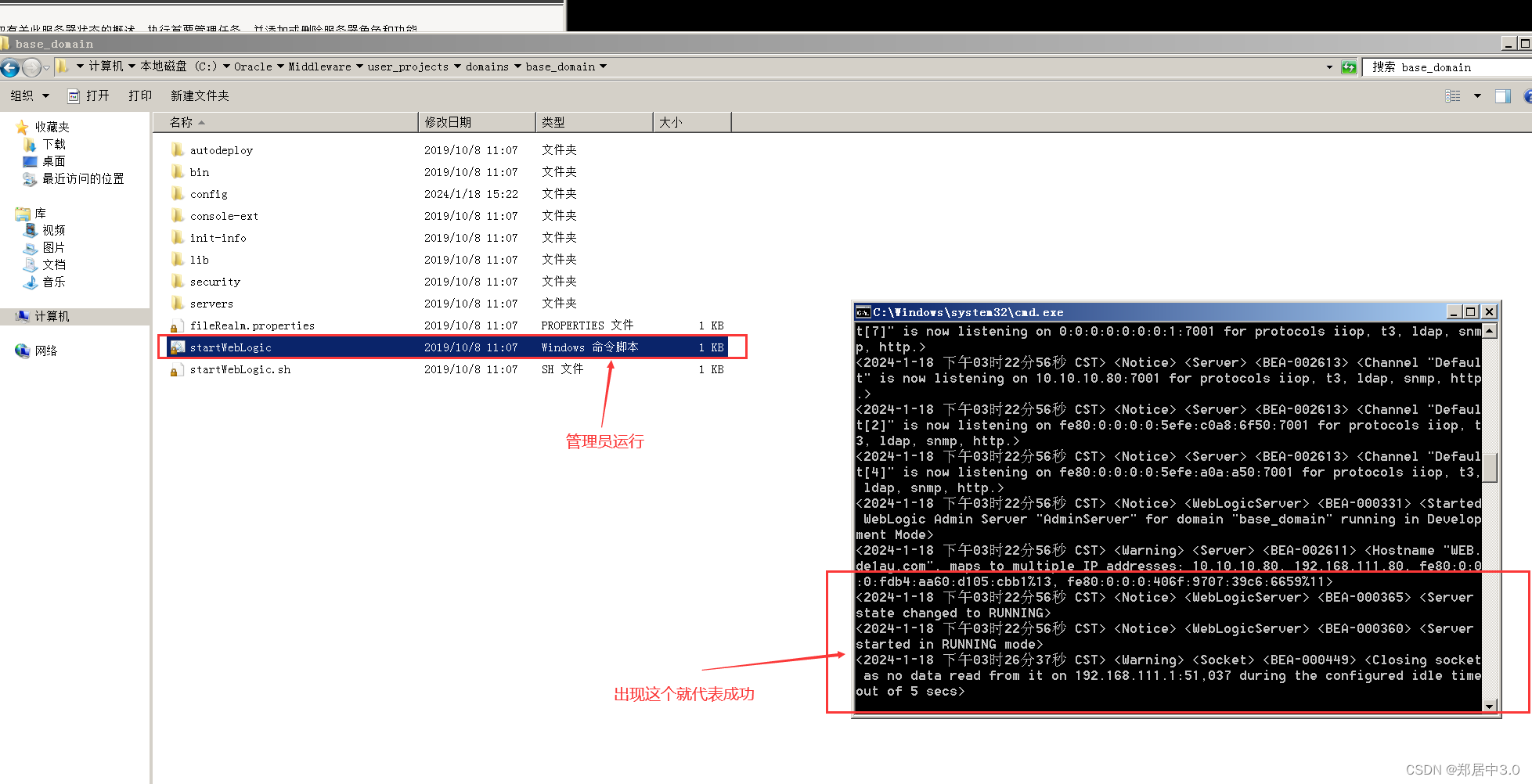Maximize the cmd.exe window

point(1471,312)
